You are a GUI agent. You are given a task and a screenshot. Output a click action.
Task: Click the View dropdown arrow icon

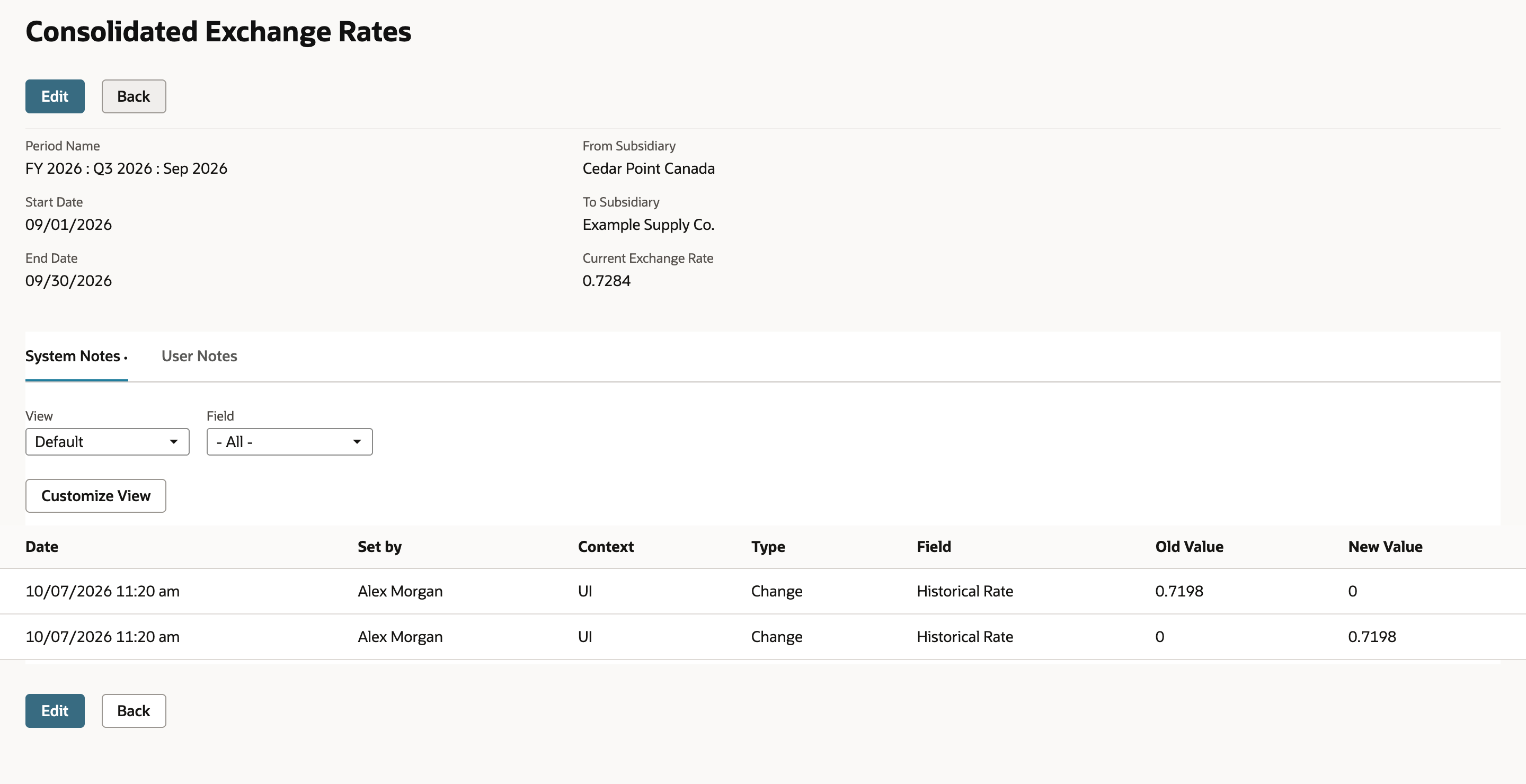tap(174, 442)
